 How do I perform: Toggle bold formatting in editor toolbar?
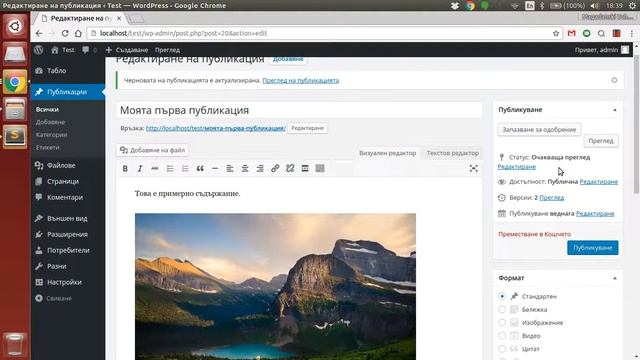(125, 169)
